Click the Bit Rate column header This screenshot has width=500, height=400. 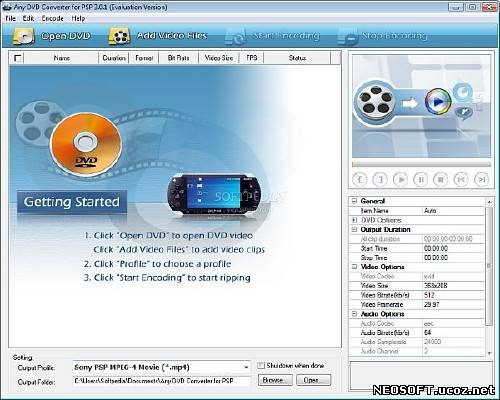tap(178, 58)
